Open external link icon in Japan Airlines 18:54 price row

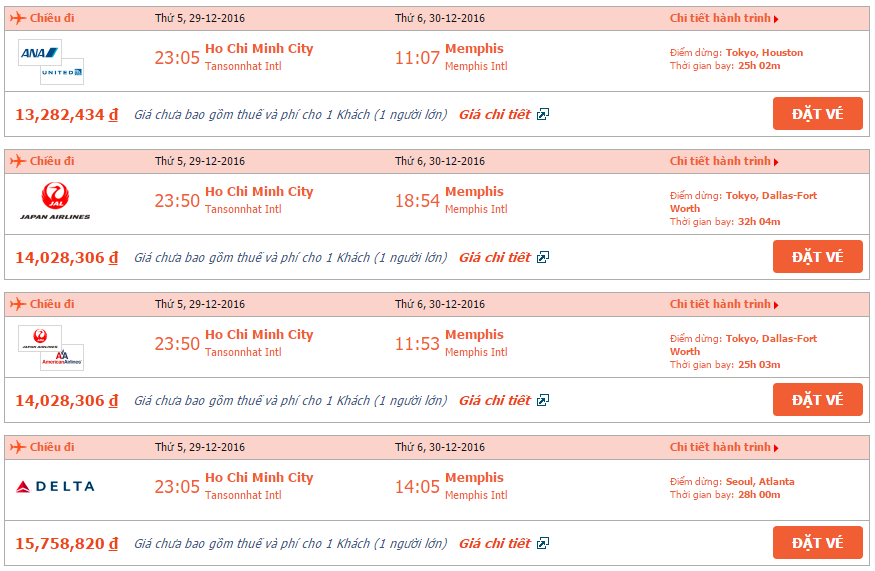543,257
